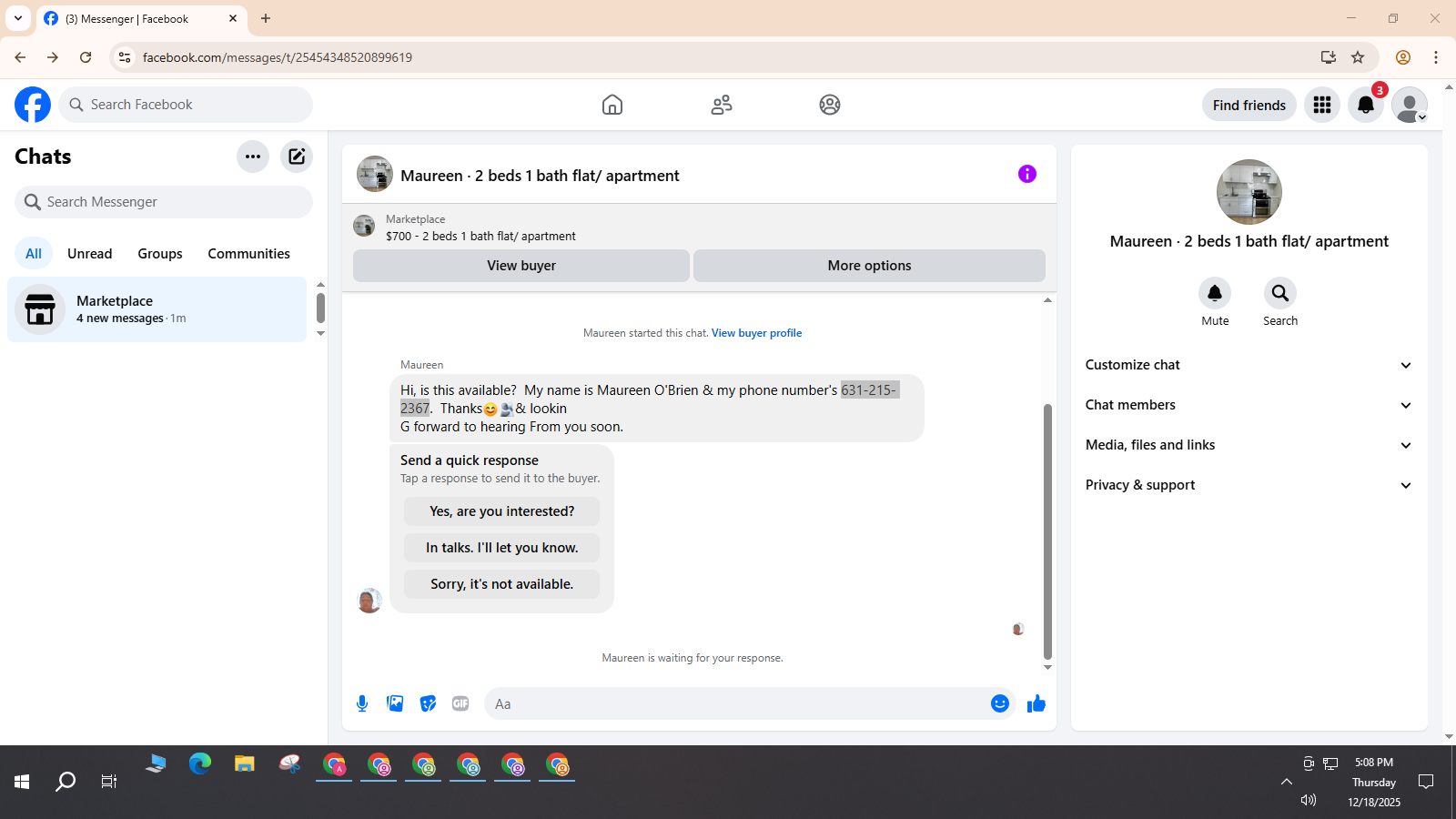The width and height of the screenshot is (1456, 819).
Task: Send quick reply 'In talks. I'll let you know.'
Action: 502,548
